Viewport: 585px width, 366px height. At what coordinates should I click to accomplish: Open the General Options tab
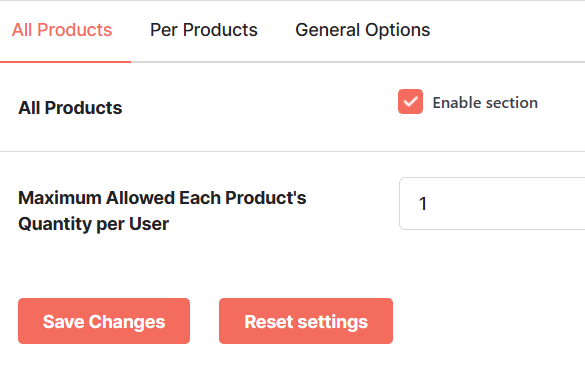click(x=363, y=30)
